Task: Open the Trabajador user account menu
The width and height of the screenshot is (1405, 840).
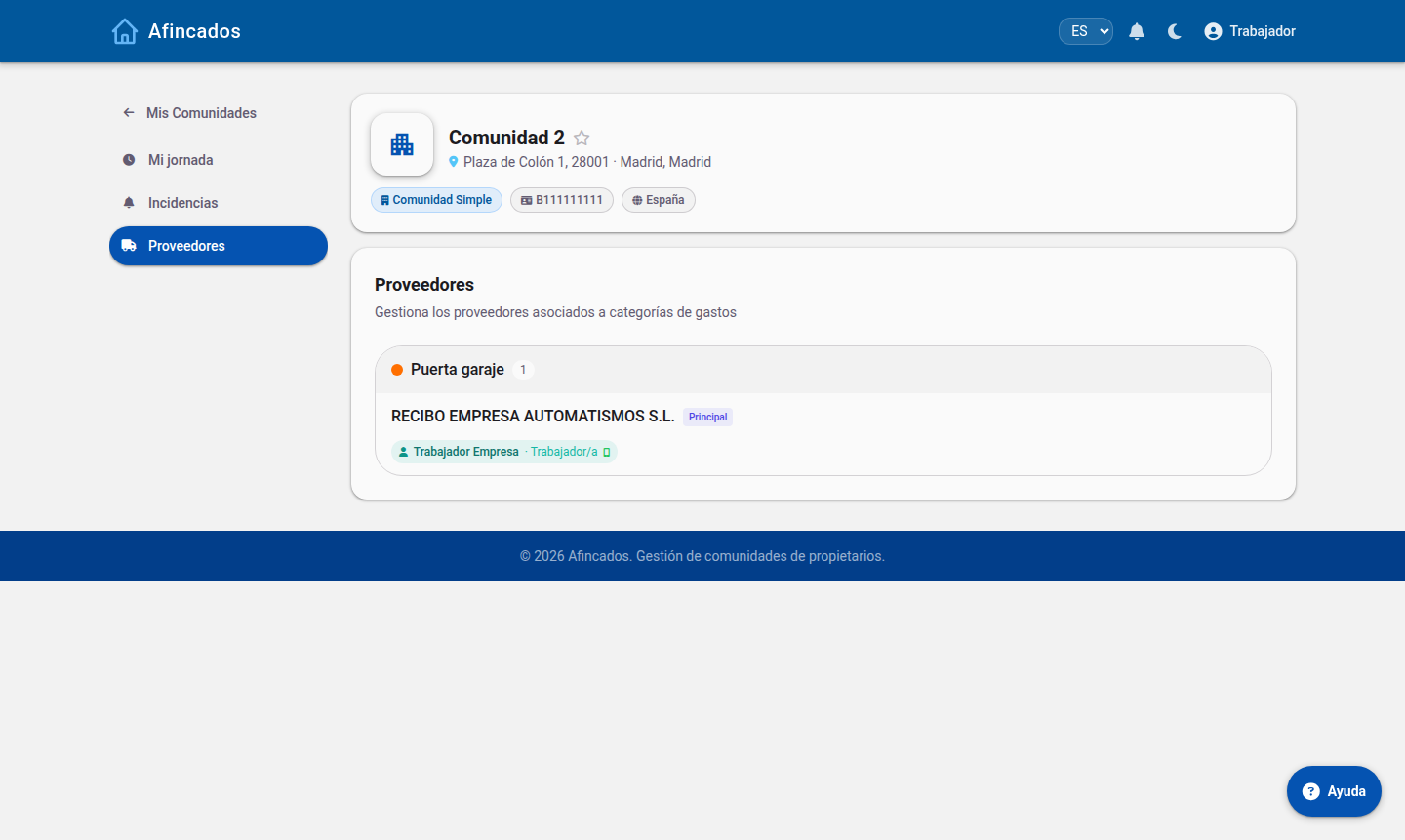Action: 1250,31
